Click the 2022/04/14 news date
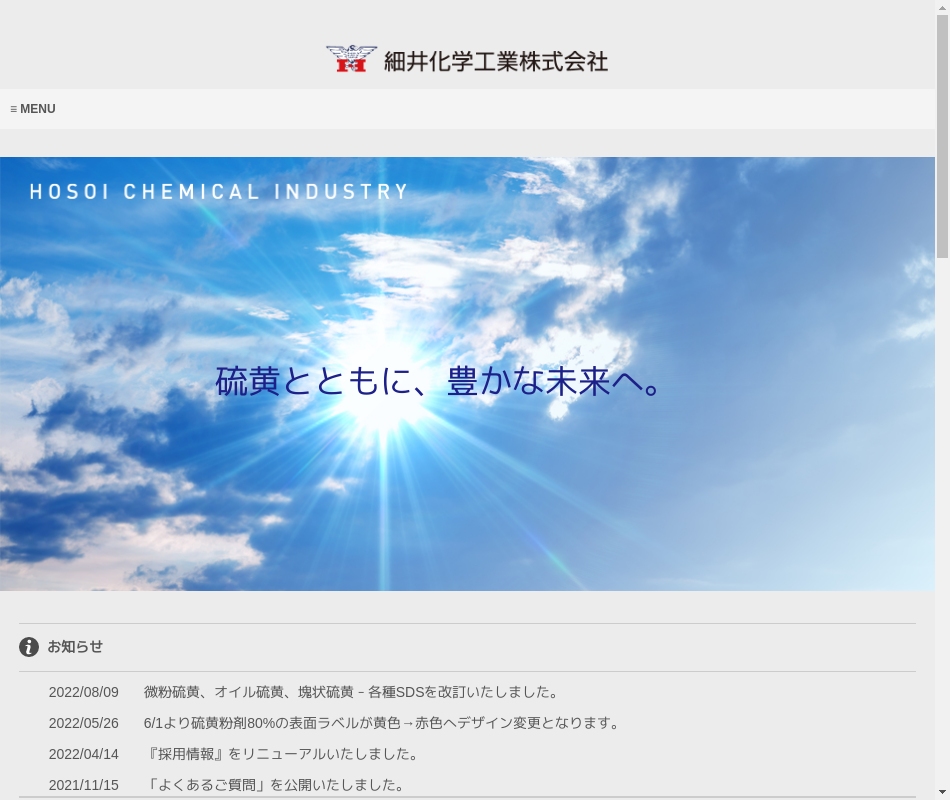The height and width of the screenshot is (800, 950). [x=84, y=754]
